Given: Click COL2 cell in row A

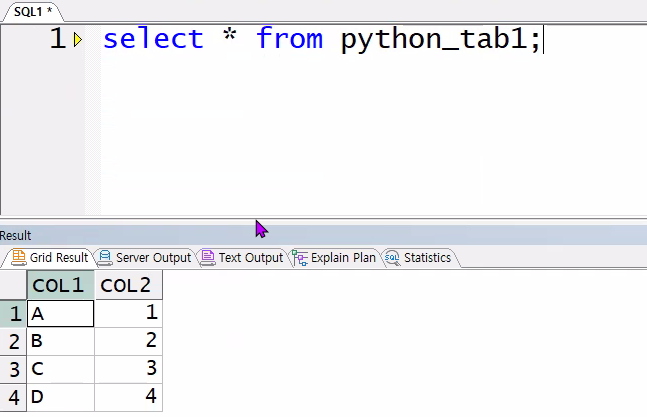Looking at the screenshot, I should click(x=128, y=313).
